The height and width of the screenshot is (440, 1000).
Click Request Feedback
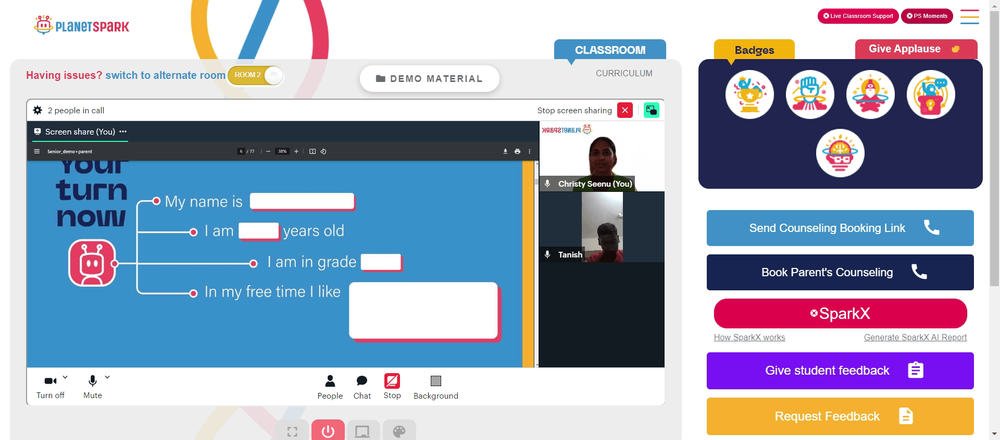(840, 416)
